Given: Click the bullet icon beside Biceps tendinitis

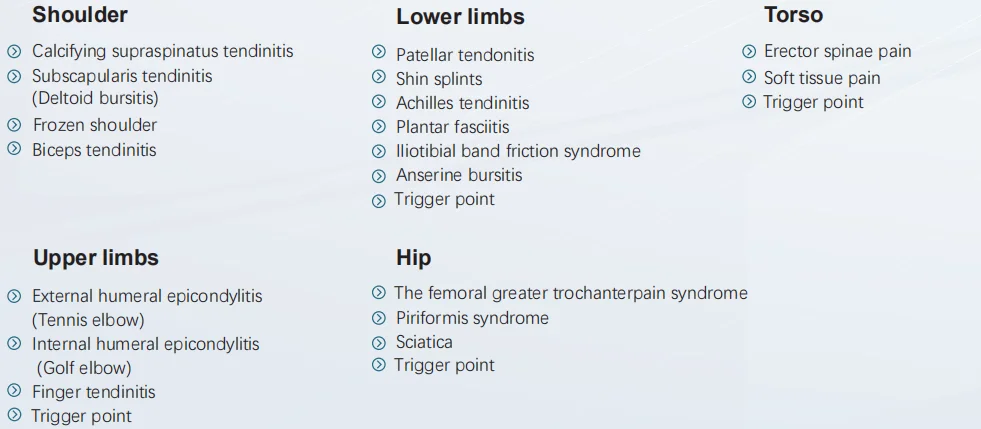Looking at the screenshot, I should point(14,149).
